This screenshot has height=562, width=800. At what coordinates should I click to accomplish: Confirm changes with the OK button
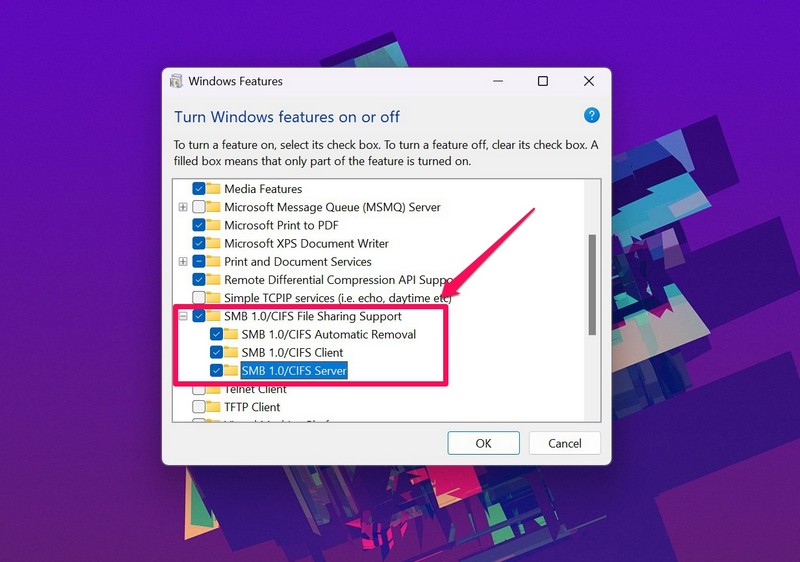[x=483, y=443]
